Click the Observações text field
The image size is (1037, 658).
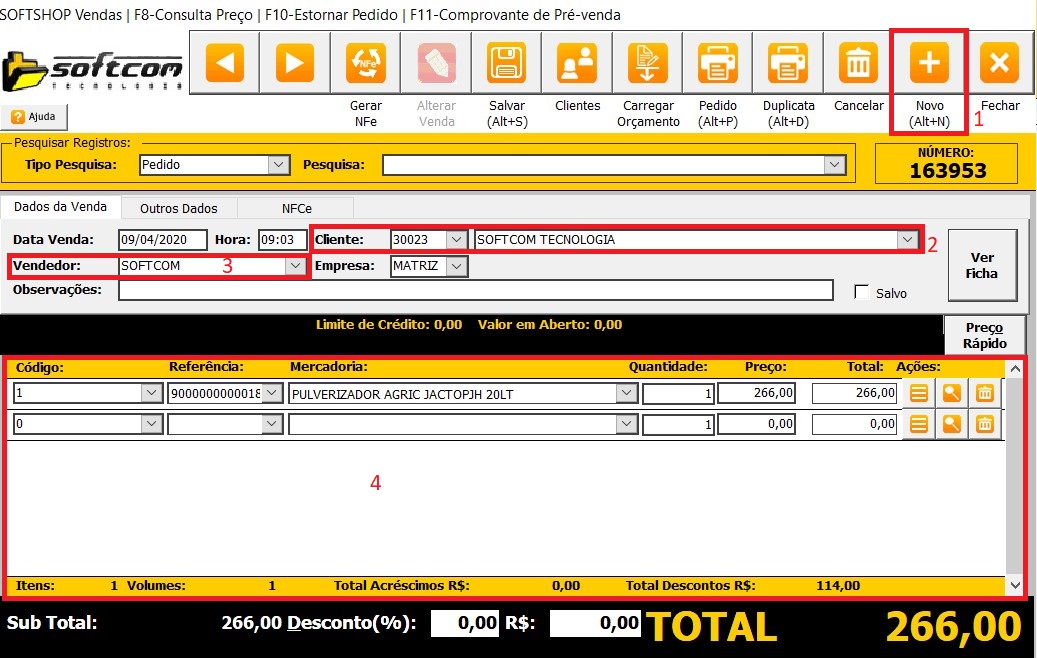pyautogui.click(x=475, y=290)
